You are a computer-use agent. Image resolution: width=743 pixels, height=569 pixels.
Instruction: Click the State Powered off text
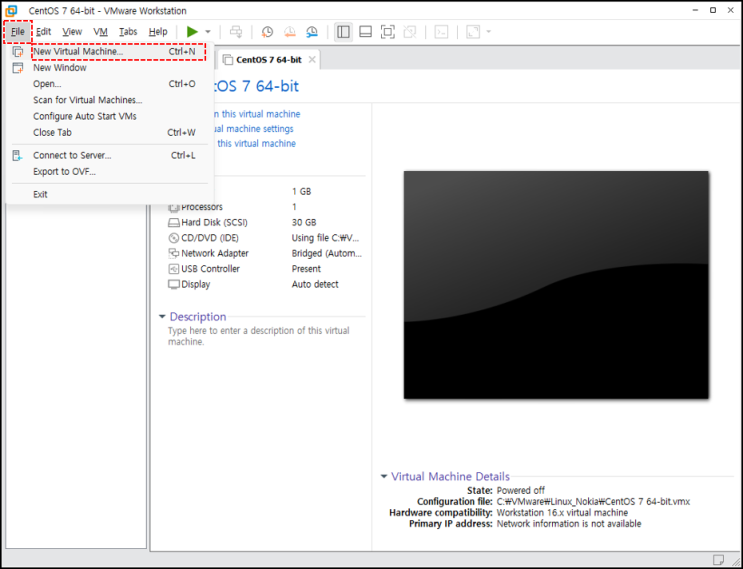click(521, 490)
